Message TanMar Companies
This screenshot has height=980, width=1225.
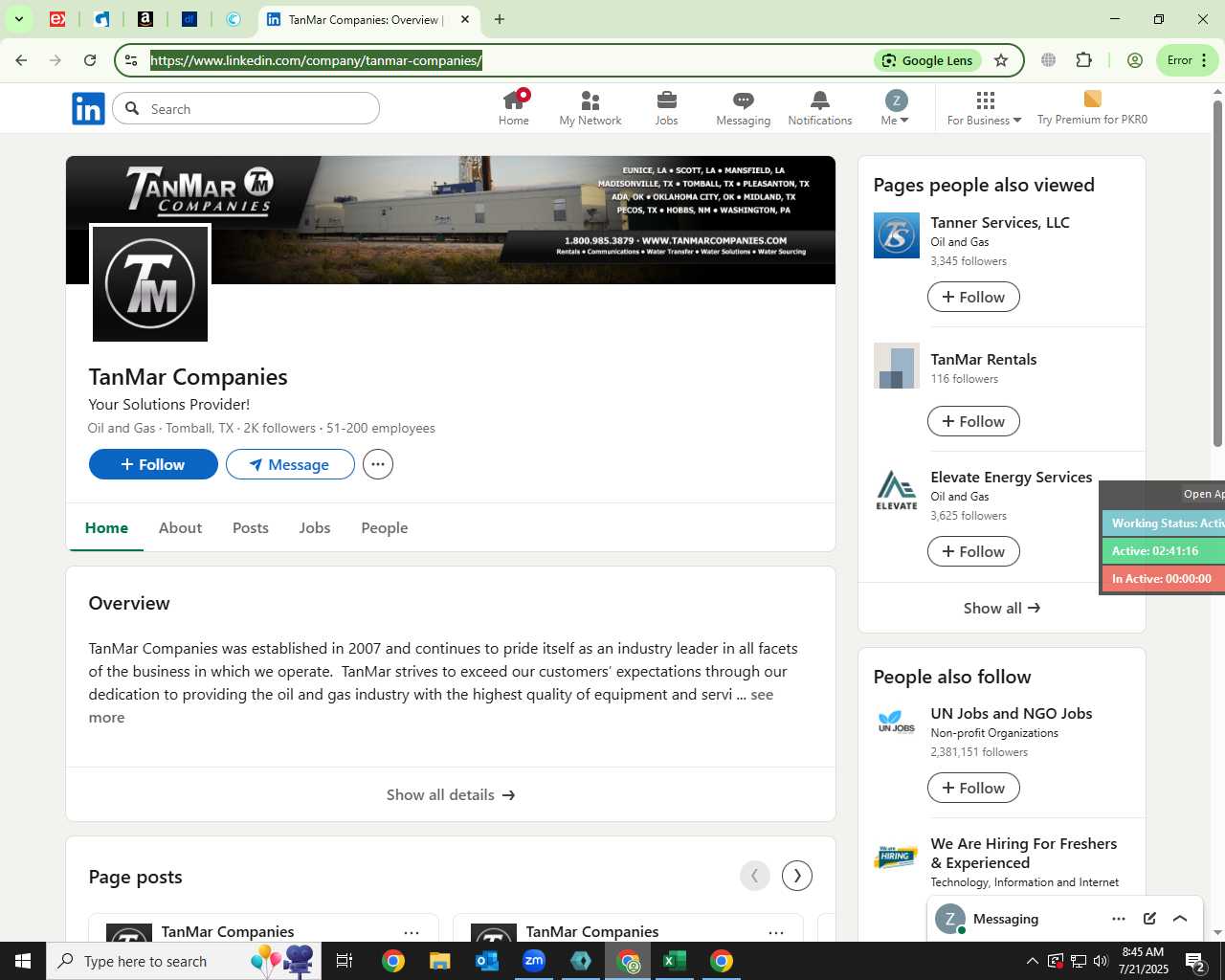point(290,464)
